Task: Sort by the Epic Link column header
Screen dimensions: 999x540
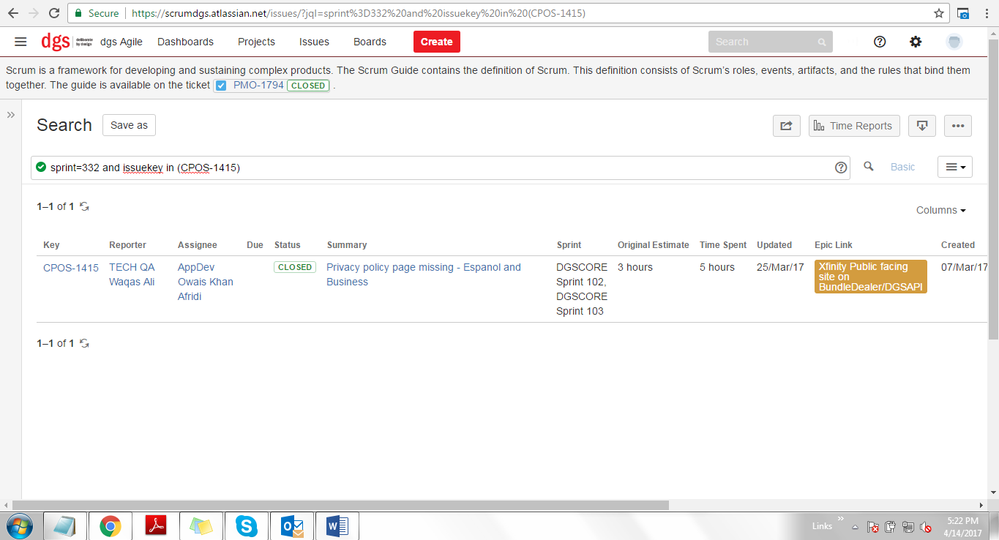Action: point(833,245)
